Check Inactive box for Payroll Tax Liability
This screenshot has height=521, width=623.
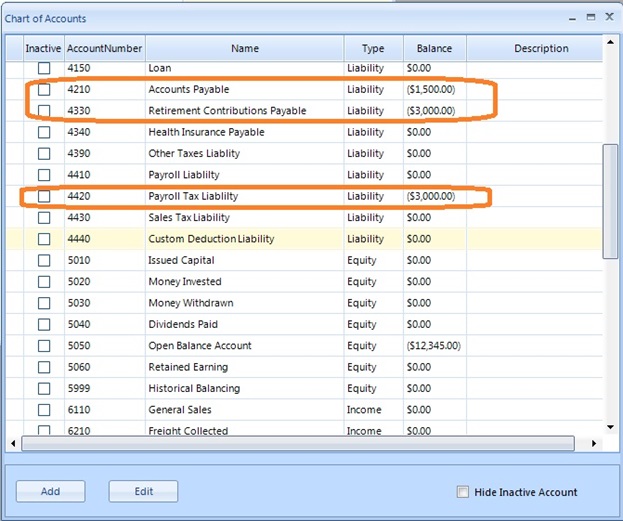[x=44, y=196]
